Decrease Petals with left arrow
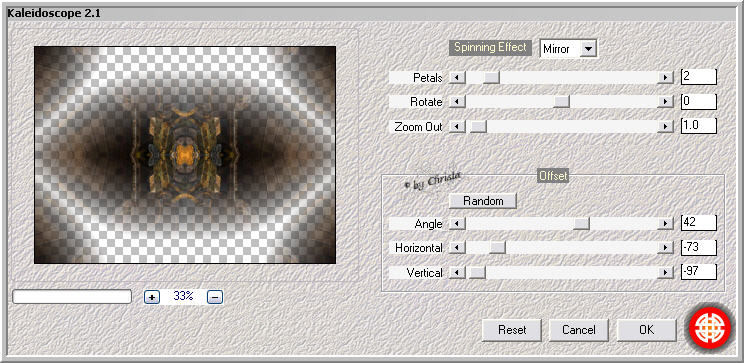Image resolution: width=744 pixels, height=363 pixels. tap(457, 77)
